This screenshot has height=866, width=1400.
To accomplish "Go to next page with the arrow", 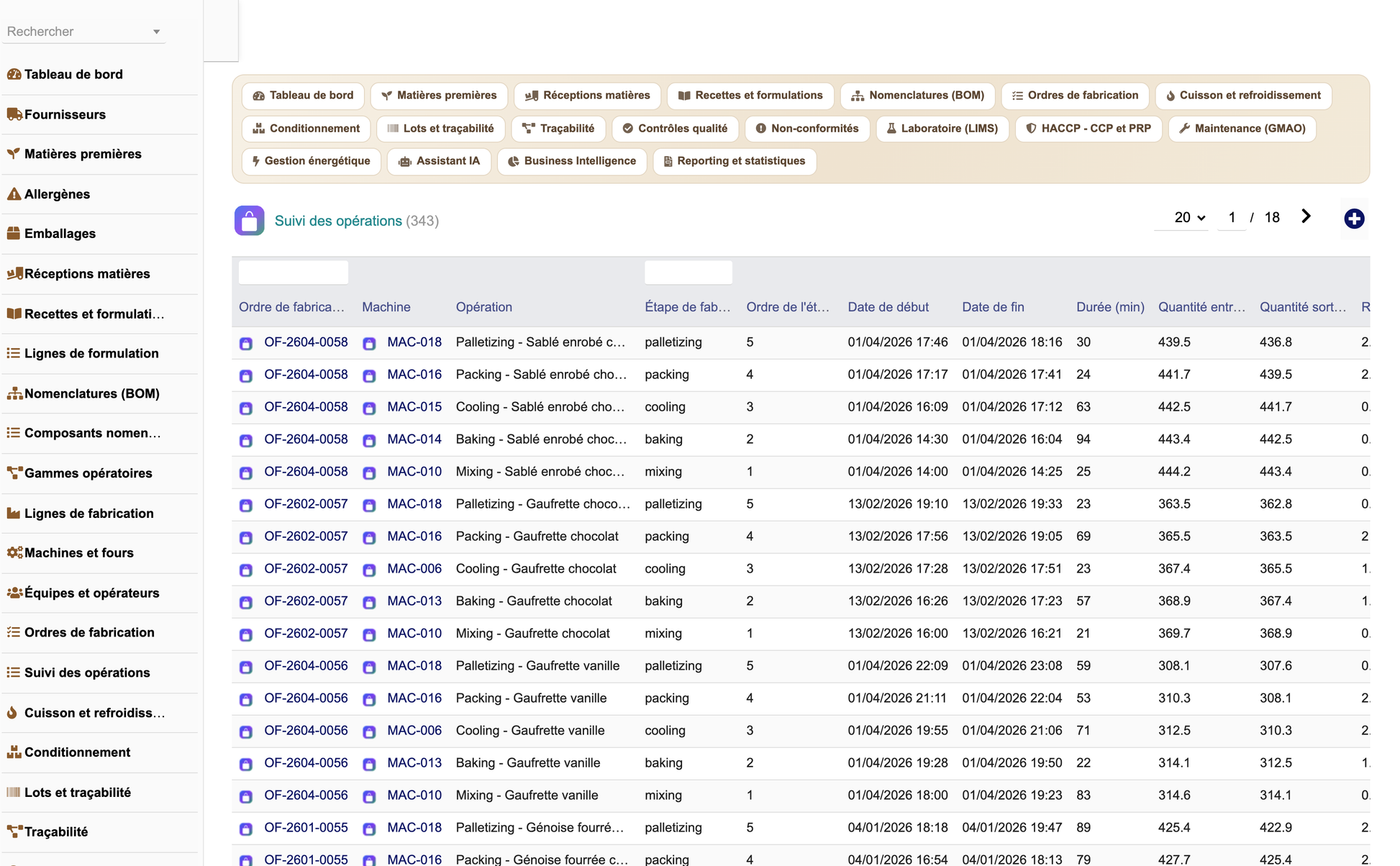I will (x=1306, y=216).
